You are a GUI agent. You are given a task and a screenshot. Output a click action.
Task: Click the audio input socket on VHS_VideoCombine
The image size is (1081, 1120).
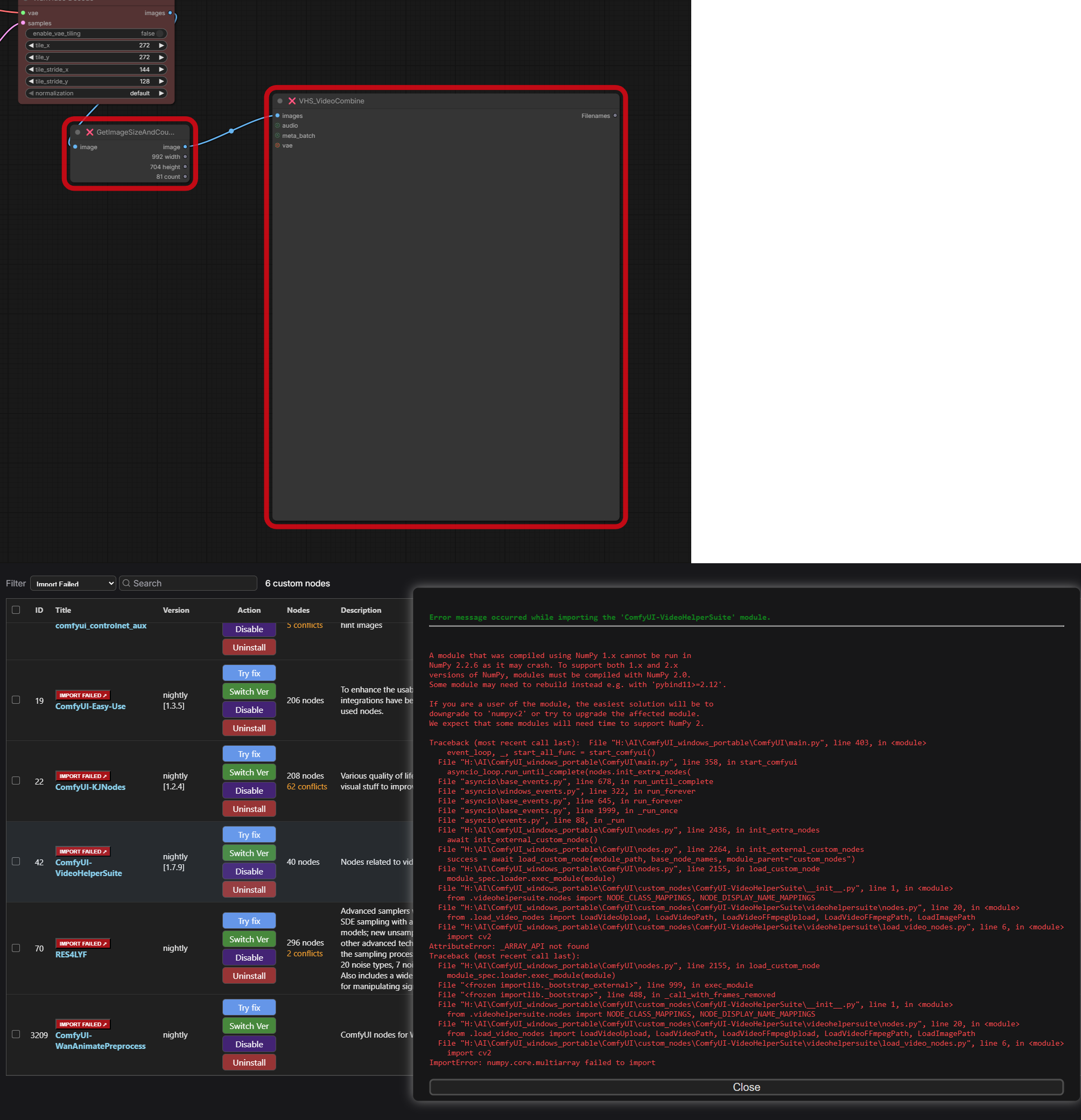[278, 125]
